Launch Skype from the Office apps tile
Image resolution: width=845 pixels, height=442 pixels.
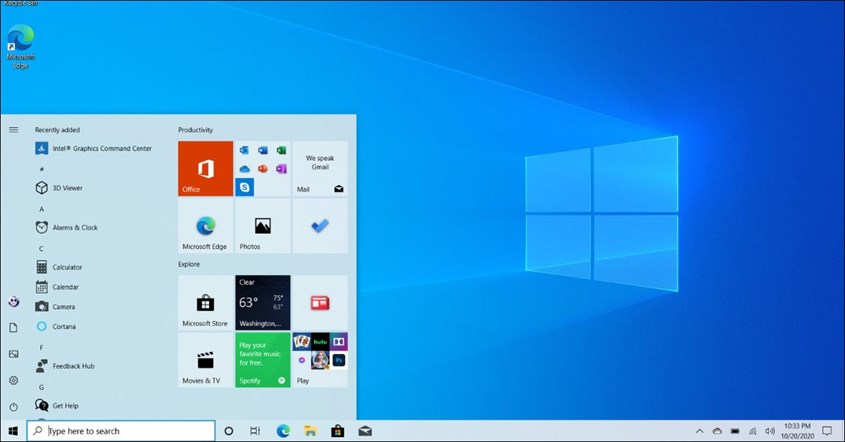(x=245, y=187)
